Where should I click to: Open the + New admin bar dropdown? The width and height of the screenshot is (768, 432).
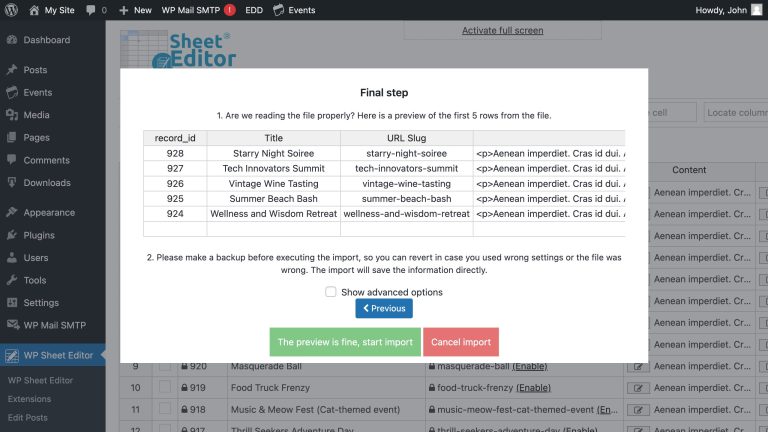coord(135,10)
